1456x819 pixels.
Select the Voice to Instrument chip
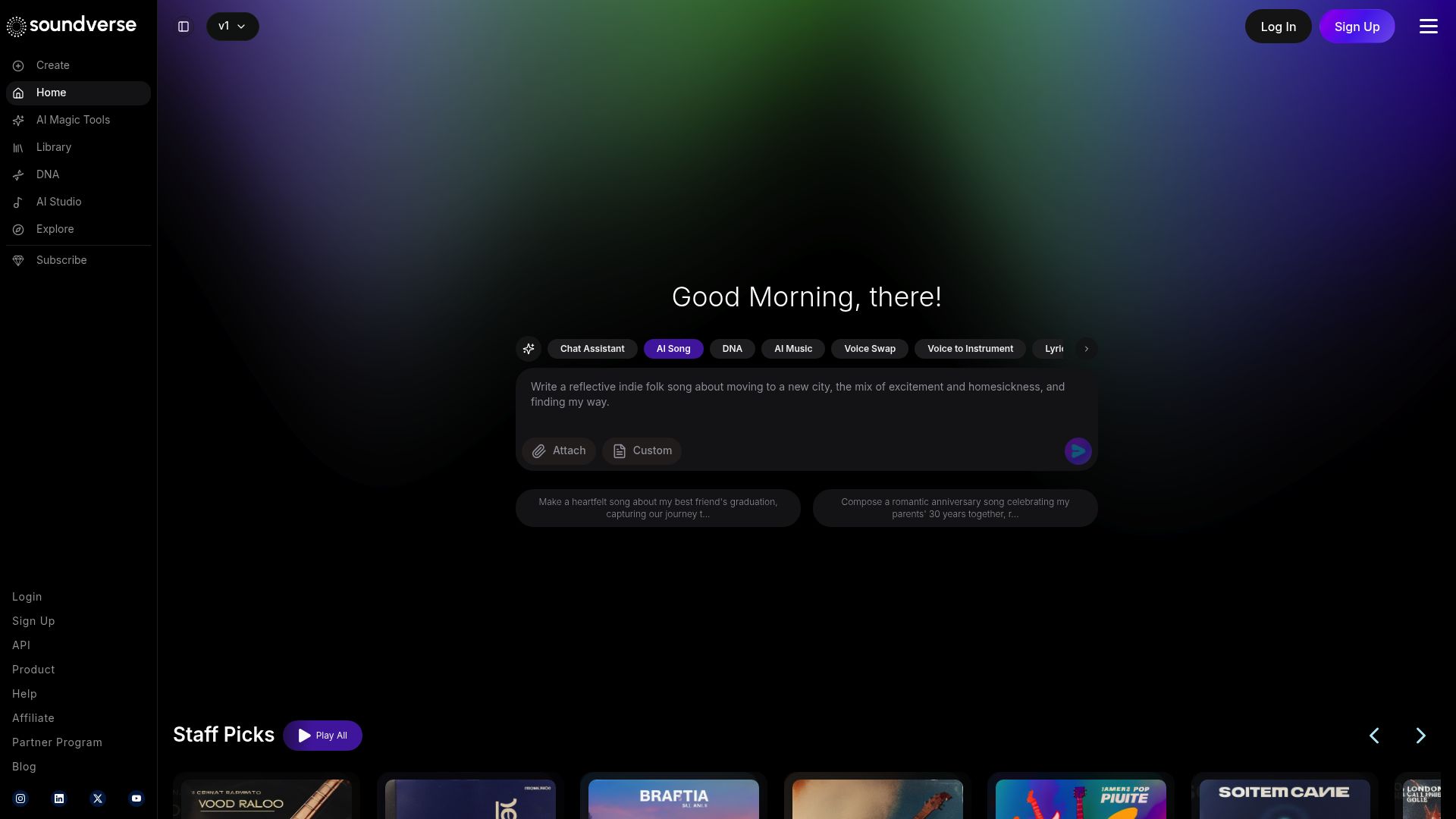coord(970,349)
